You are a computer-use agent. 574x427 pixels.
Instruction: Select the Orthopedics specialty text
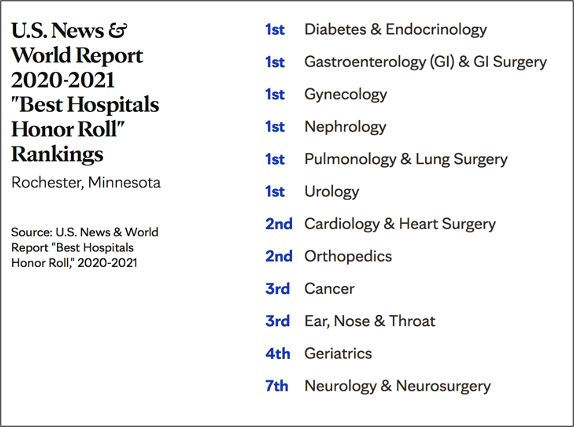[348, 256]
